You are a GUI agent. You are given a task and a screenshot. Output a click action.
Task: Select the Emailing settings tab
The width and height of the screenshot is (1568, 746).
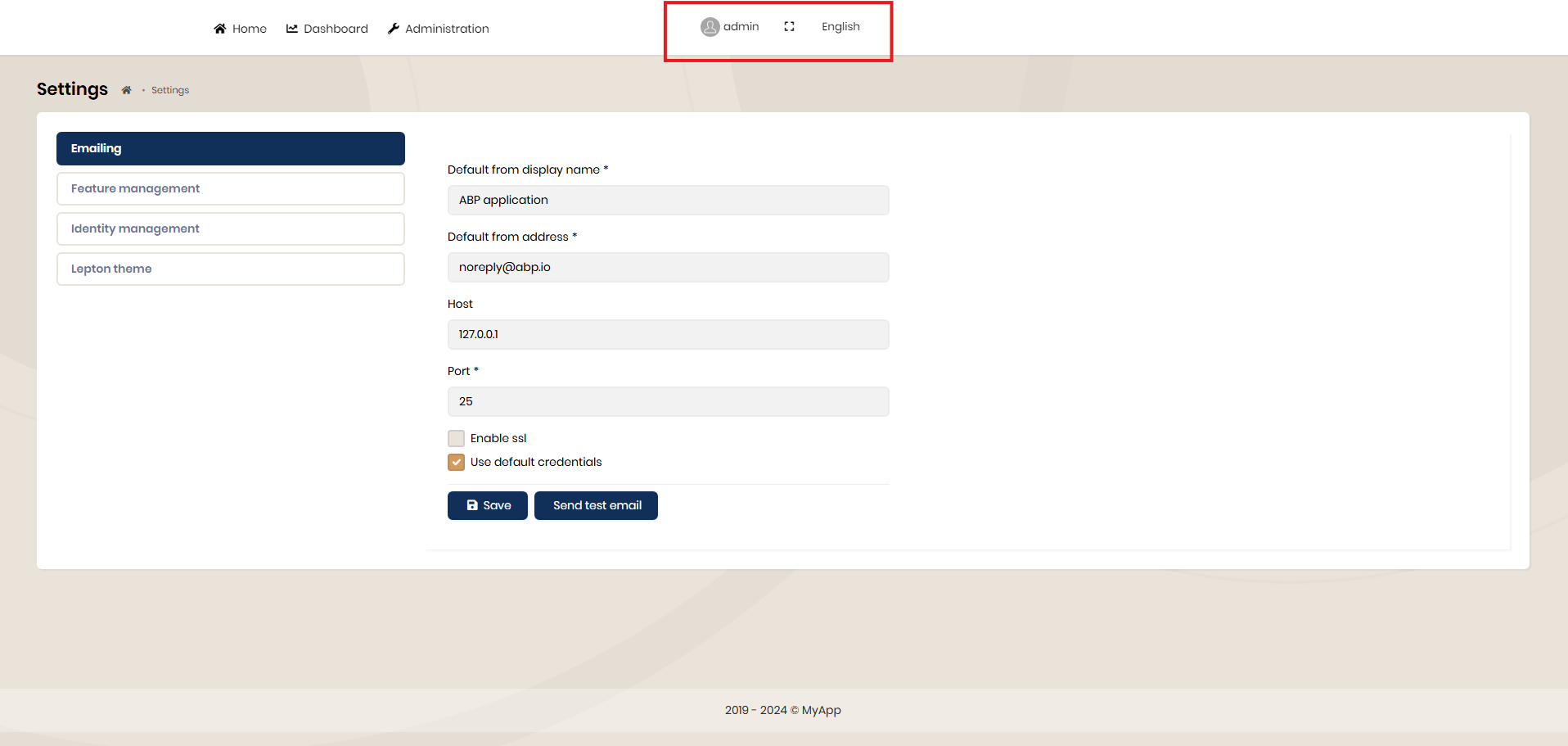coord(230,148)
